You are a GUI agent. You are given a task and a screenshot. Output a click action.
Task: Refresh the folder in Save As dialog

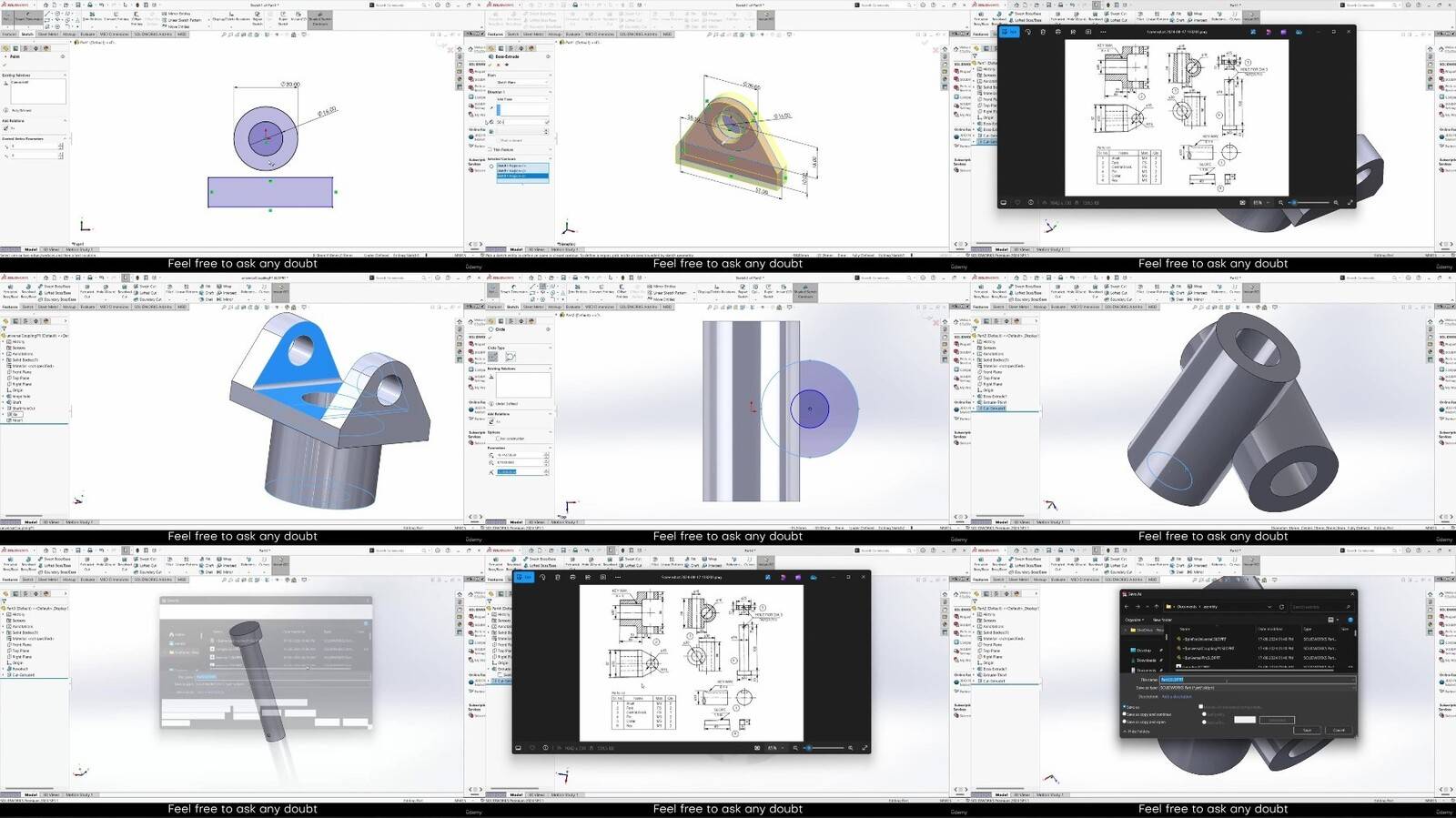tap(1281, 607)
